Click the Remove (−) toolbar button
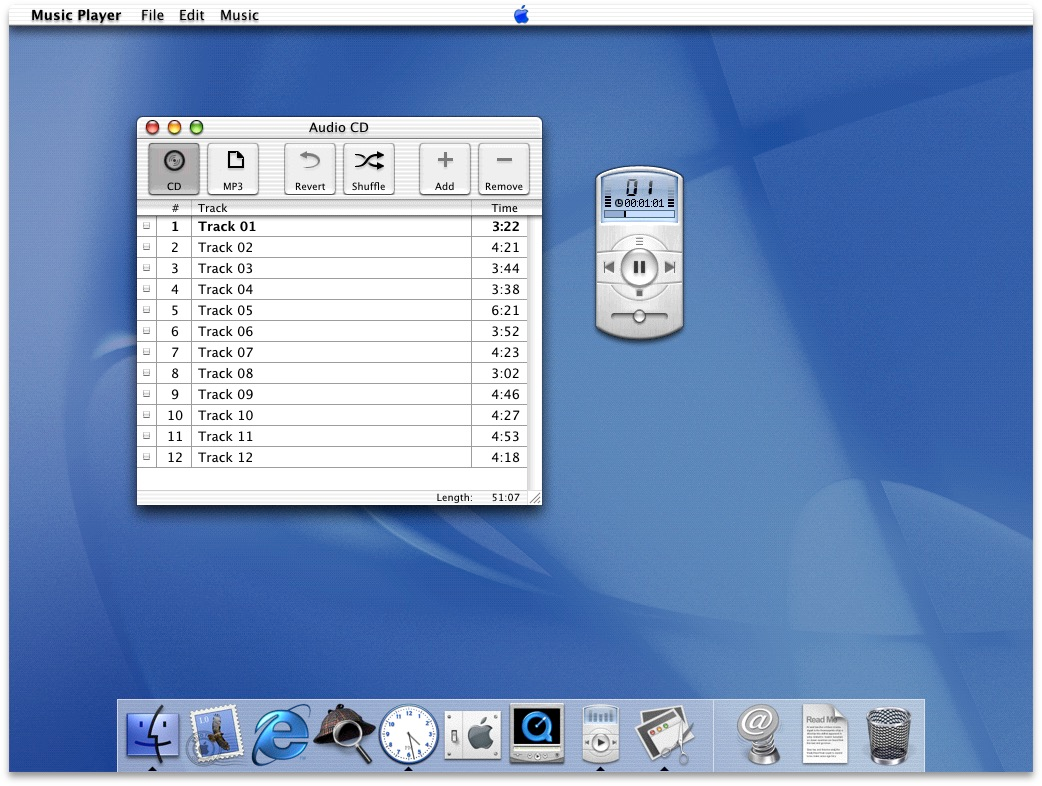This screenshot has height=786, width=1042. 504,169
